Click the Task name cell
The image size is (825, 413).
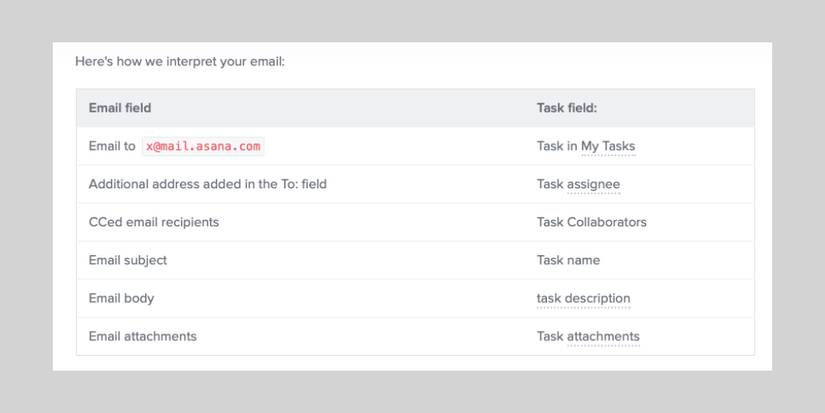click(568, 260)
